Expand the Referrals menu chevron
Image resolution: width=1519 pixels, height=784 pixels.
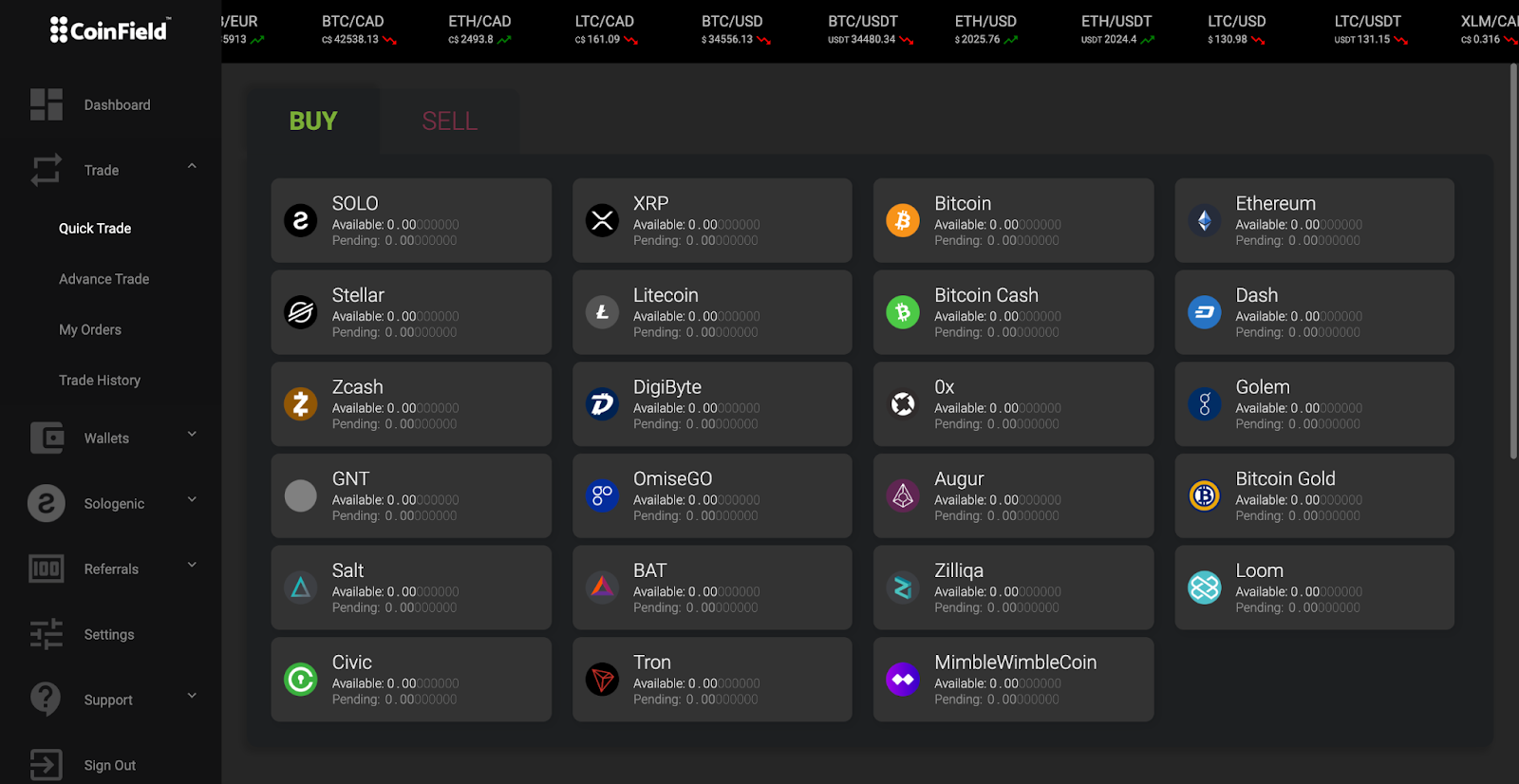tap(192, 565)
